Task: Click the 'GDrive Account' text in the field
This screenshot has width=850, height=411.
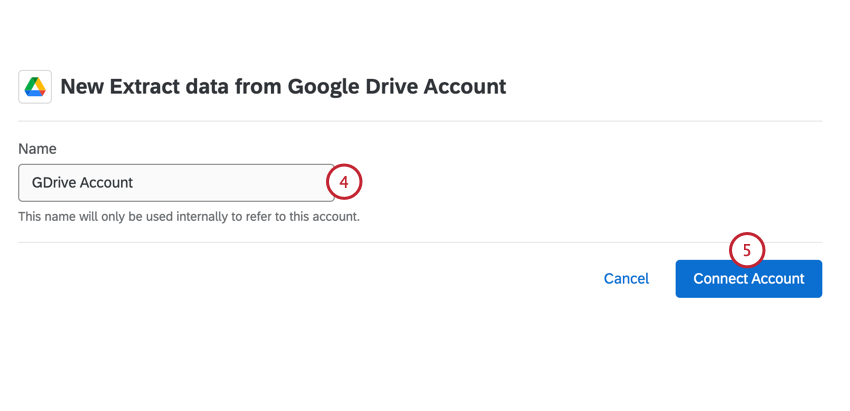Action: 82,183
